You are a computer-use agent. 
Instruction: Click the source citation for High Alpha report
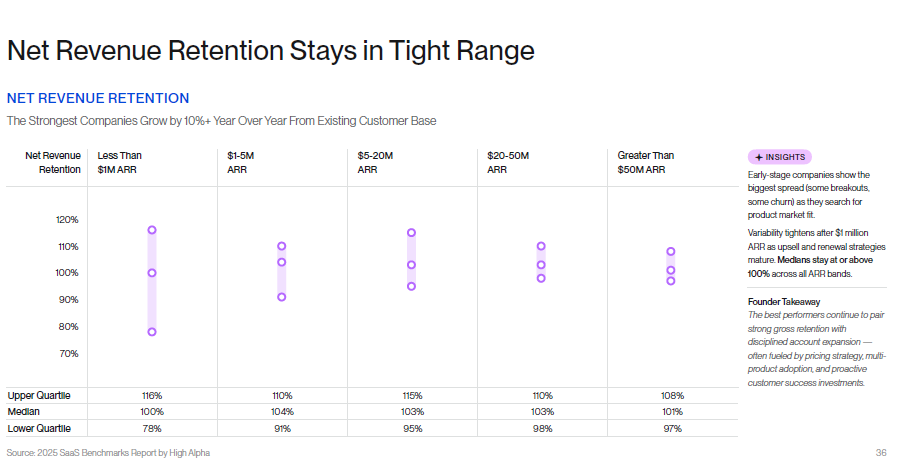(108, 452)
